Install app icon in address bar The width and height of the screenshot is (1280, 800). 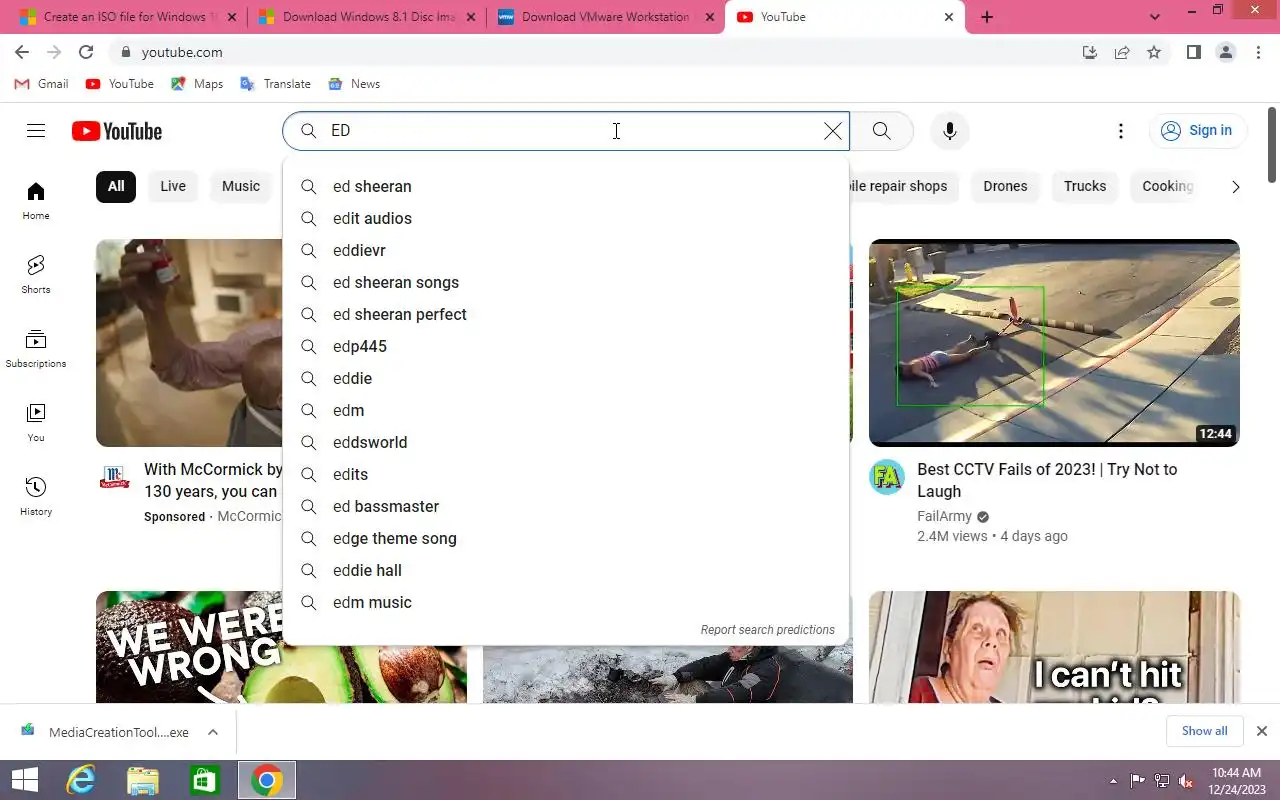click(1090, 52)
